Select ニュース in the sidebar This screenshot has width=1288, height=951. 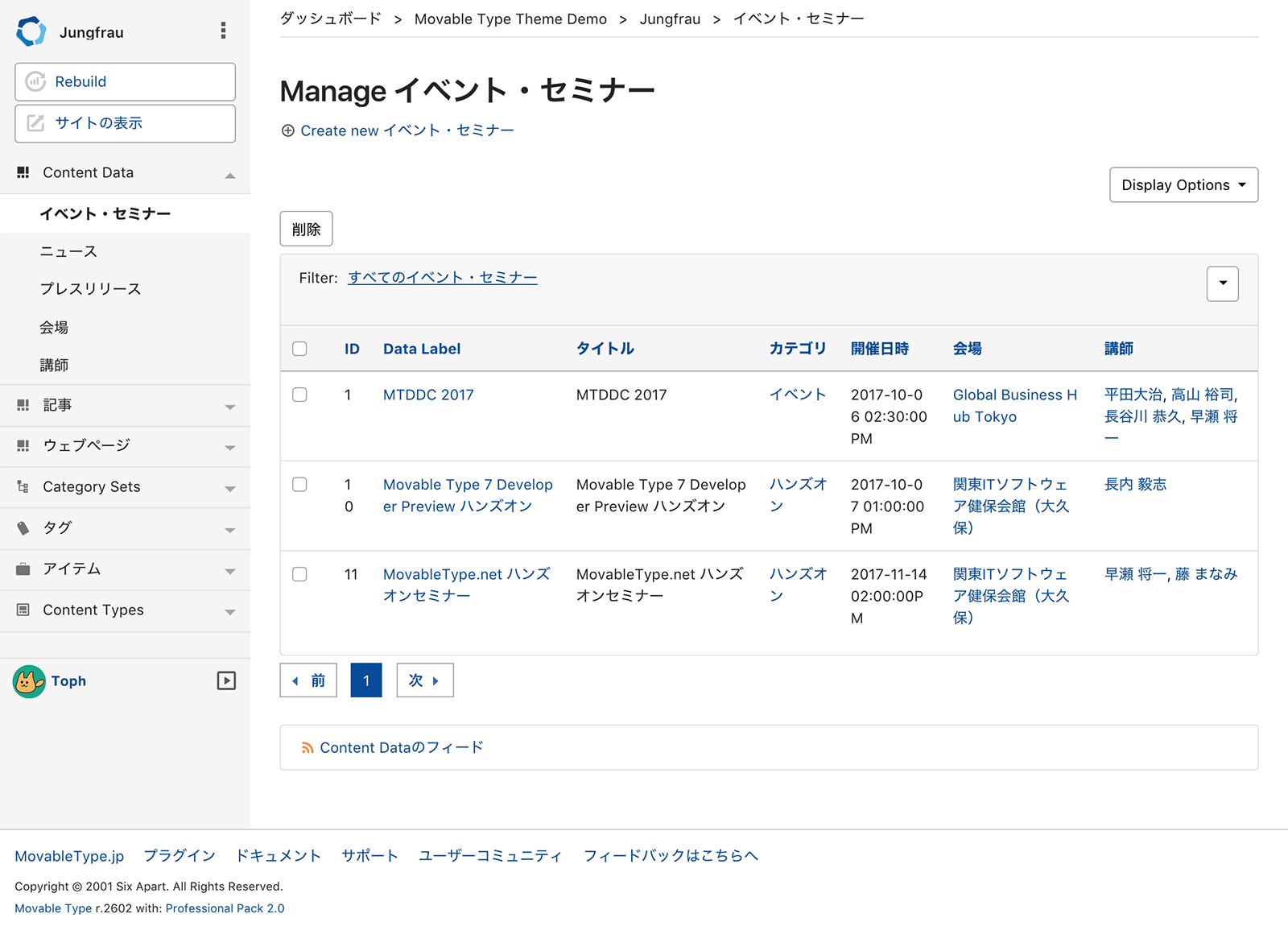[68, 251]
